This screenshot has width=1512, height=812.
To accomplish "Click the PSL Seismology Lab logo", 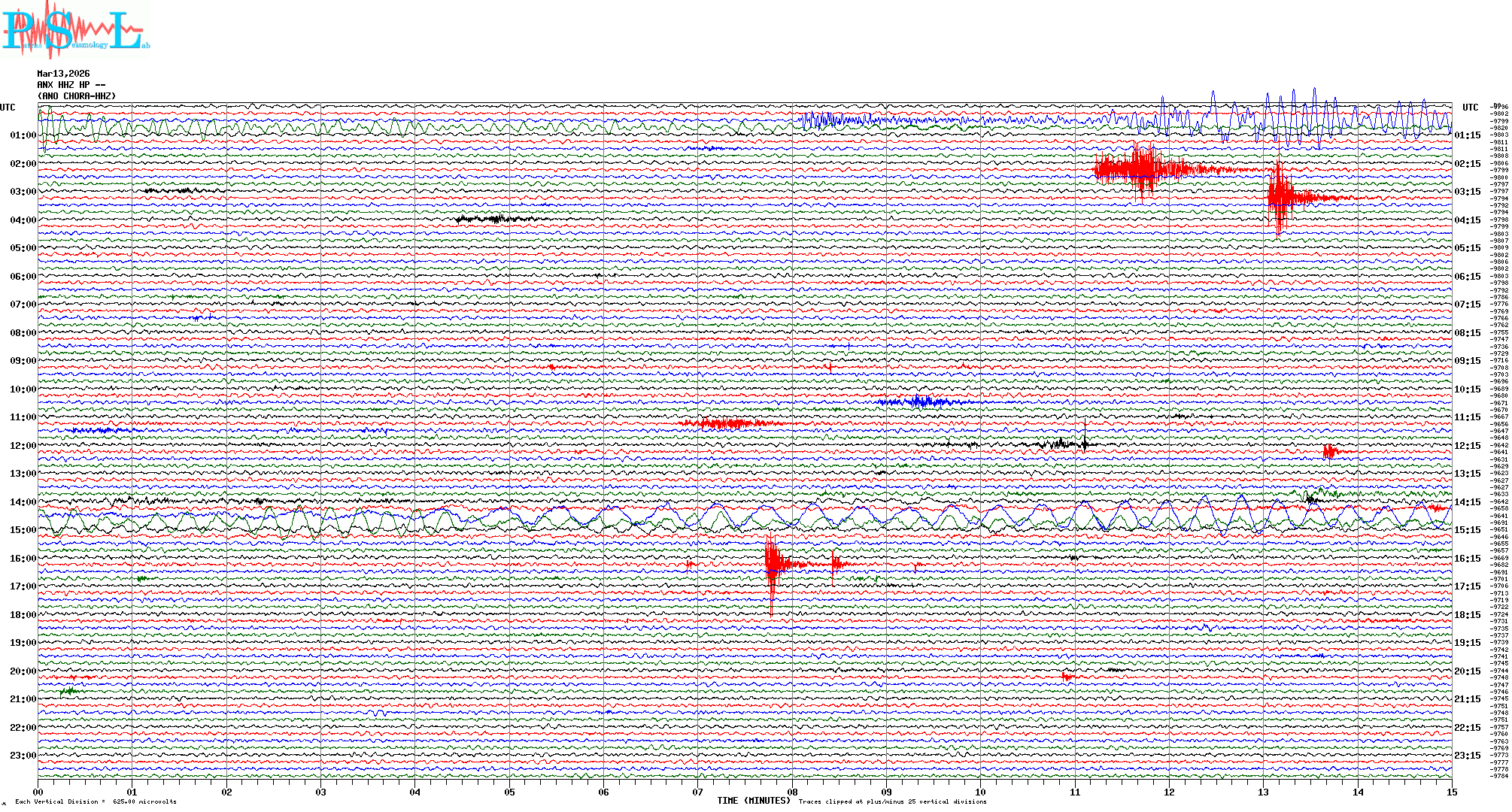I will click(75, 30).
